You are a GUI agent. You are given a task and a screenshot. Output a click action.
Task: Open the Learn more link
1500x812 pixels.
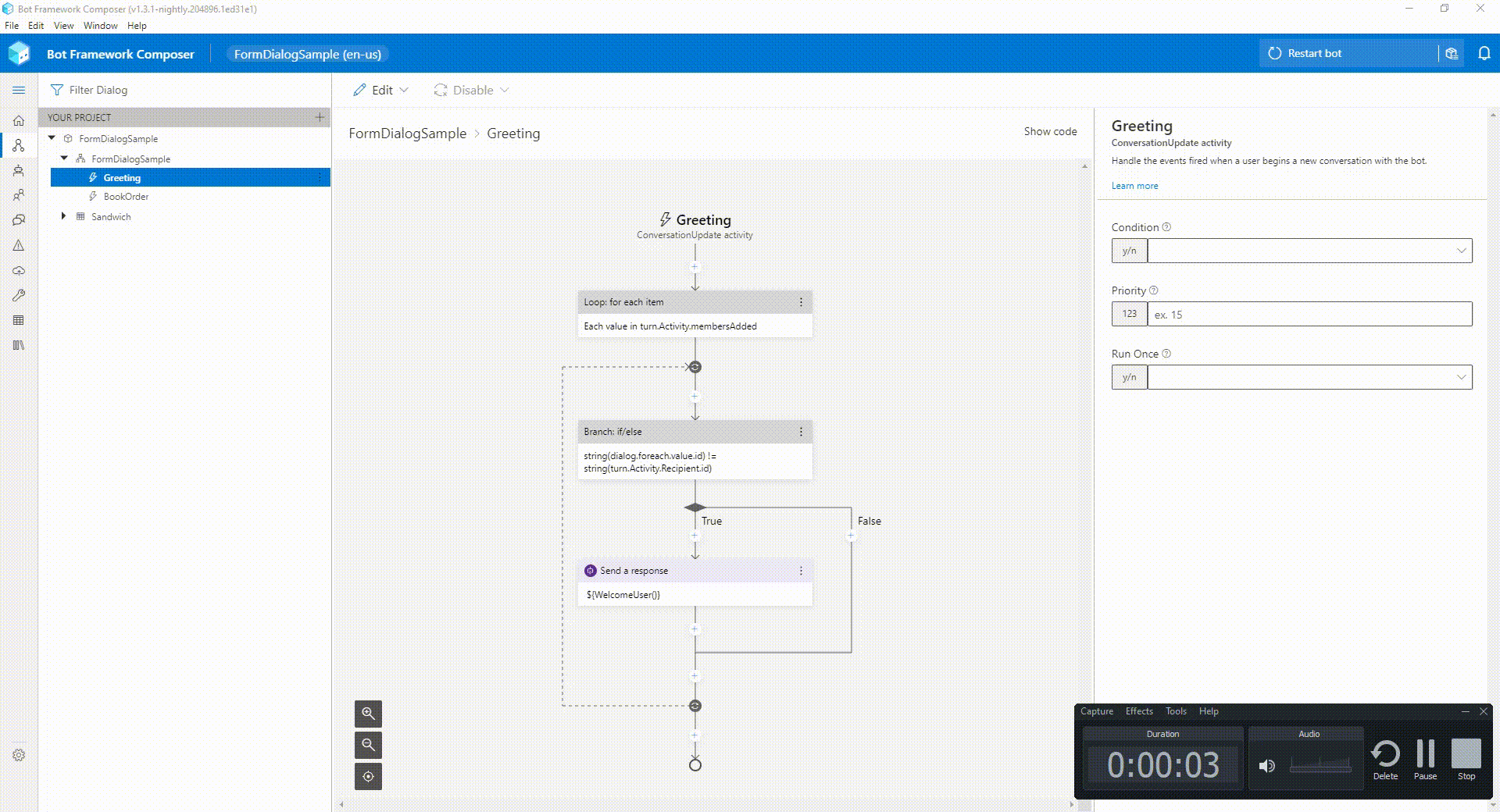(1134, 186)
